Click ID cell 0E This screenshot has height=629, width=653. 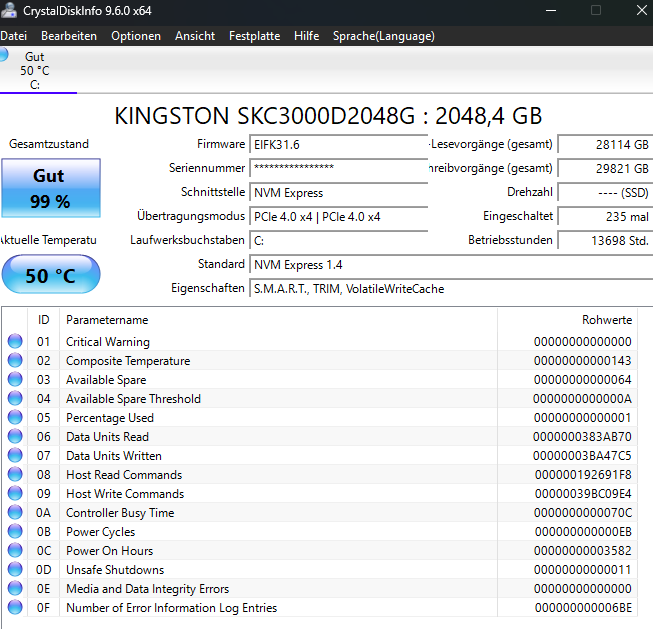tap(43, 589)
